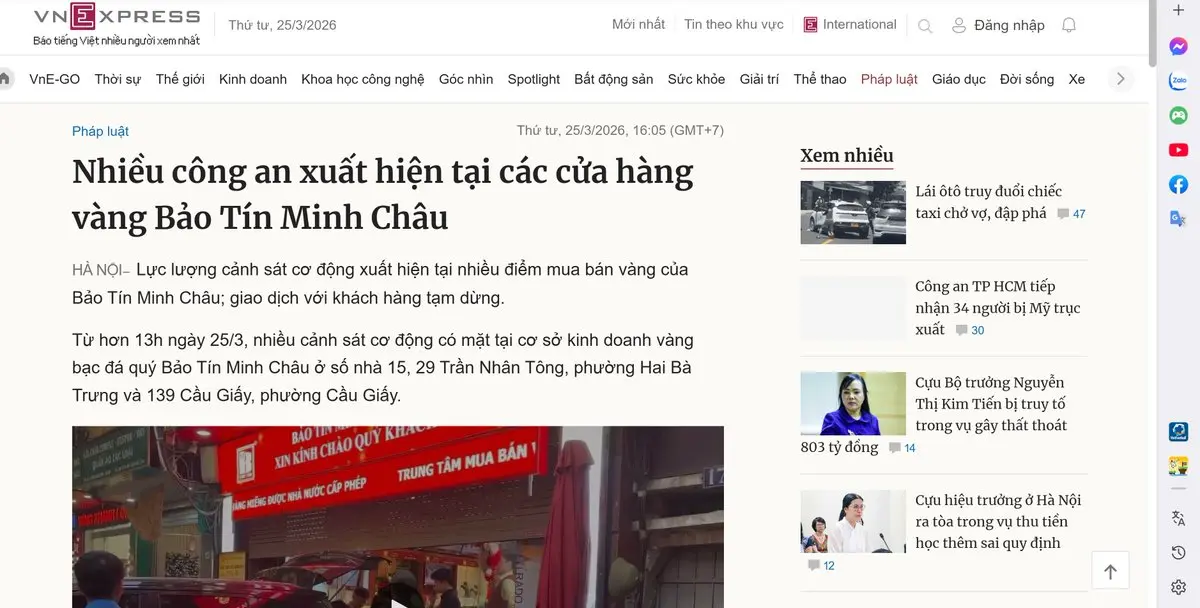Open the 'Kinh doanh' menu item
The width and height of the screenshot is (1200, 608).
253,79
